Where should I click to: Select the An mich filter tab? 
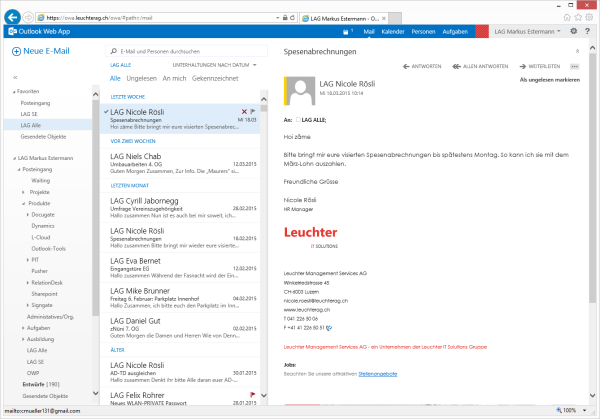click(x=174, y=78)
